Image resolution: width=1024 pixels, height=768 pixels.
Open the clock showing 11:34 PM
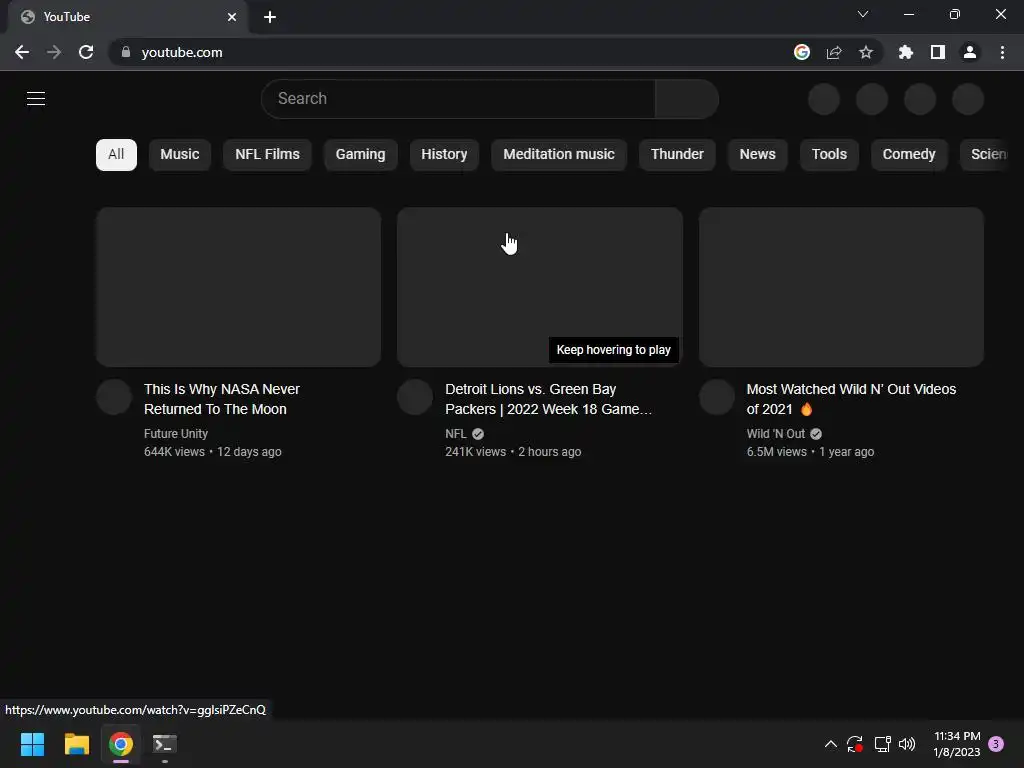[957, 744]
